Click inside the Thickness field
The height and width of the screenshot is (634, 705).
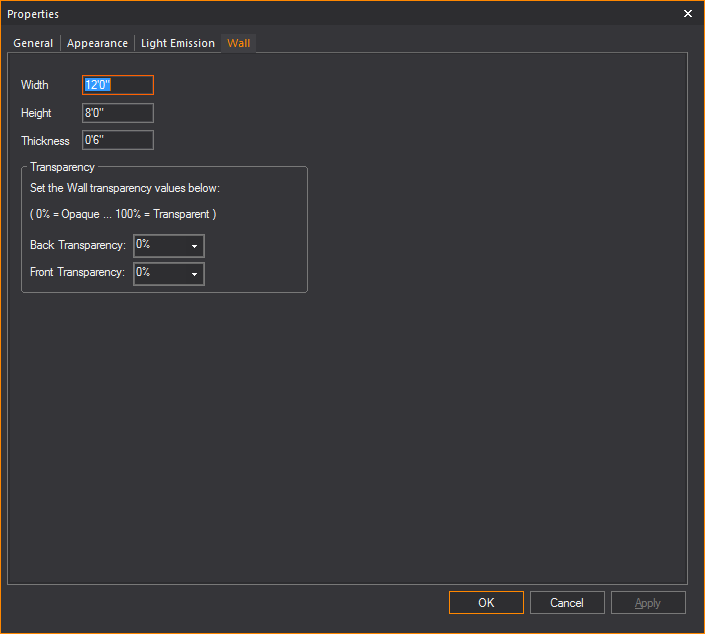tap(118, 141)
